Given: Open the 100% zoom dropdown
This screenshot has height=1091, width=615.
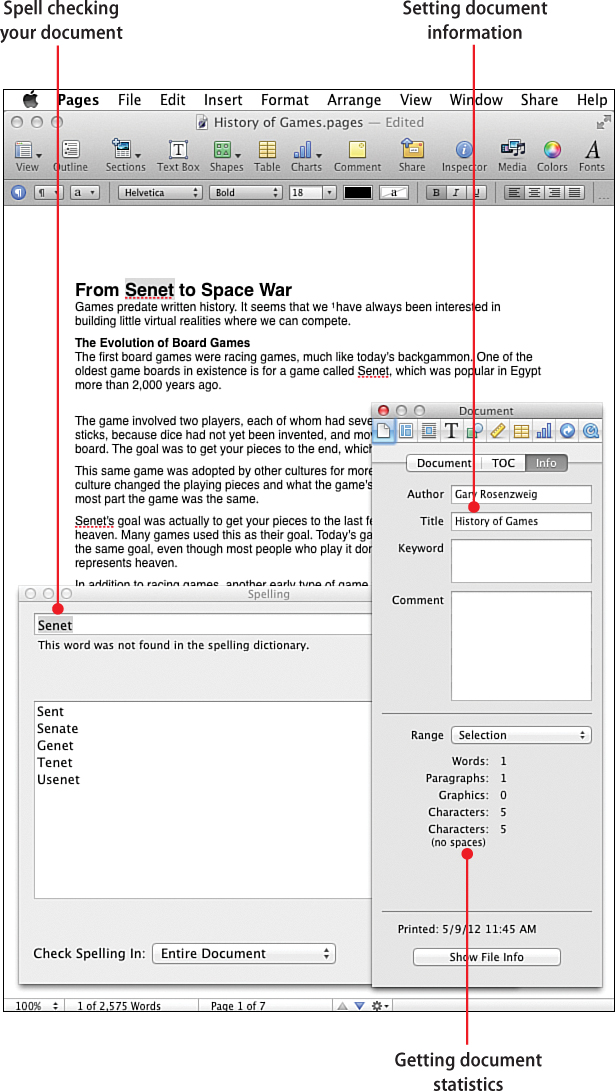Looking at the screenshot, I should (x=36, y=1005).
